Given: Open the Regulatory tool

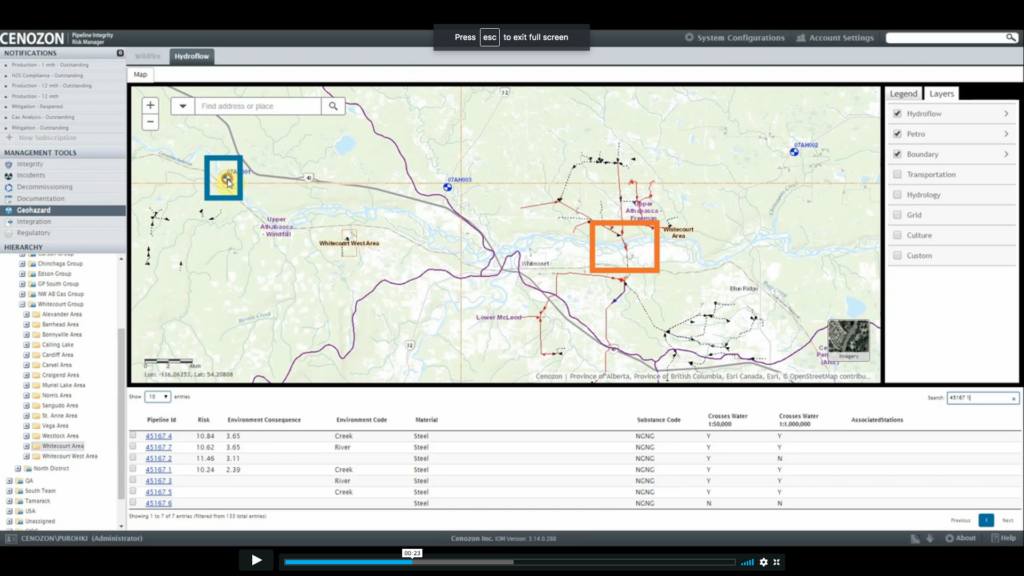Looking at the screenshot, I should pos(33,232).
